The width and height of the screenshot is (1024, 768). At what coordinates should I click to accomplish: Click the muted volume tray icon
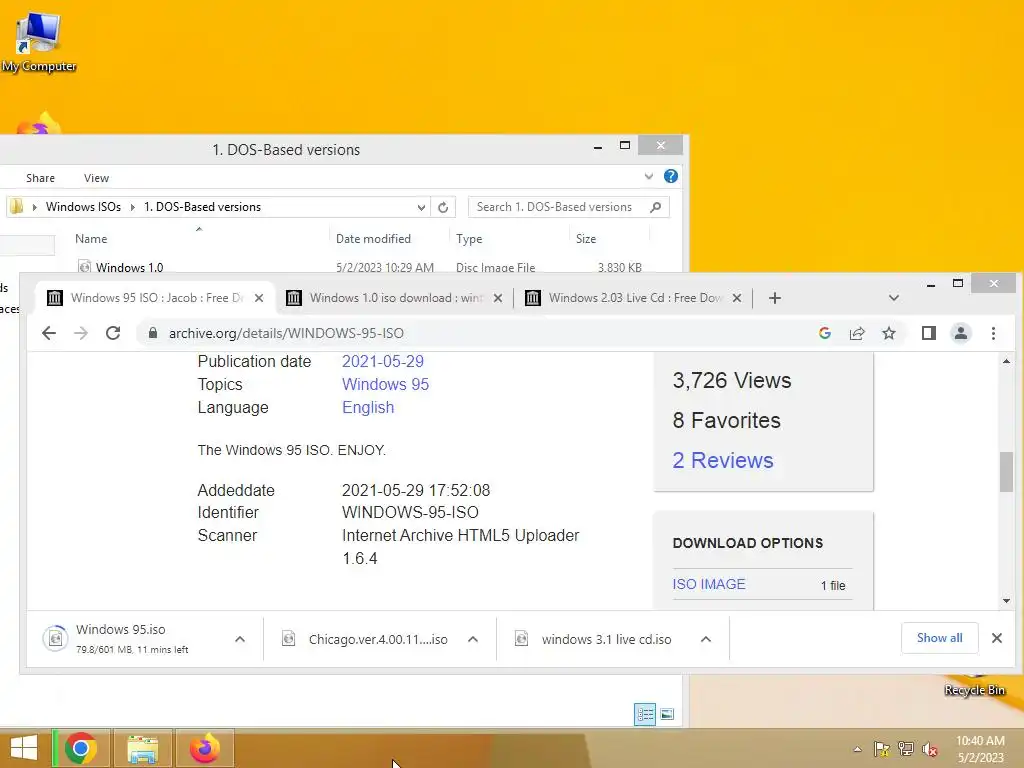tap(929, 749)
